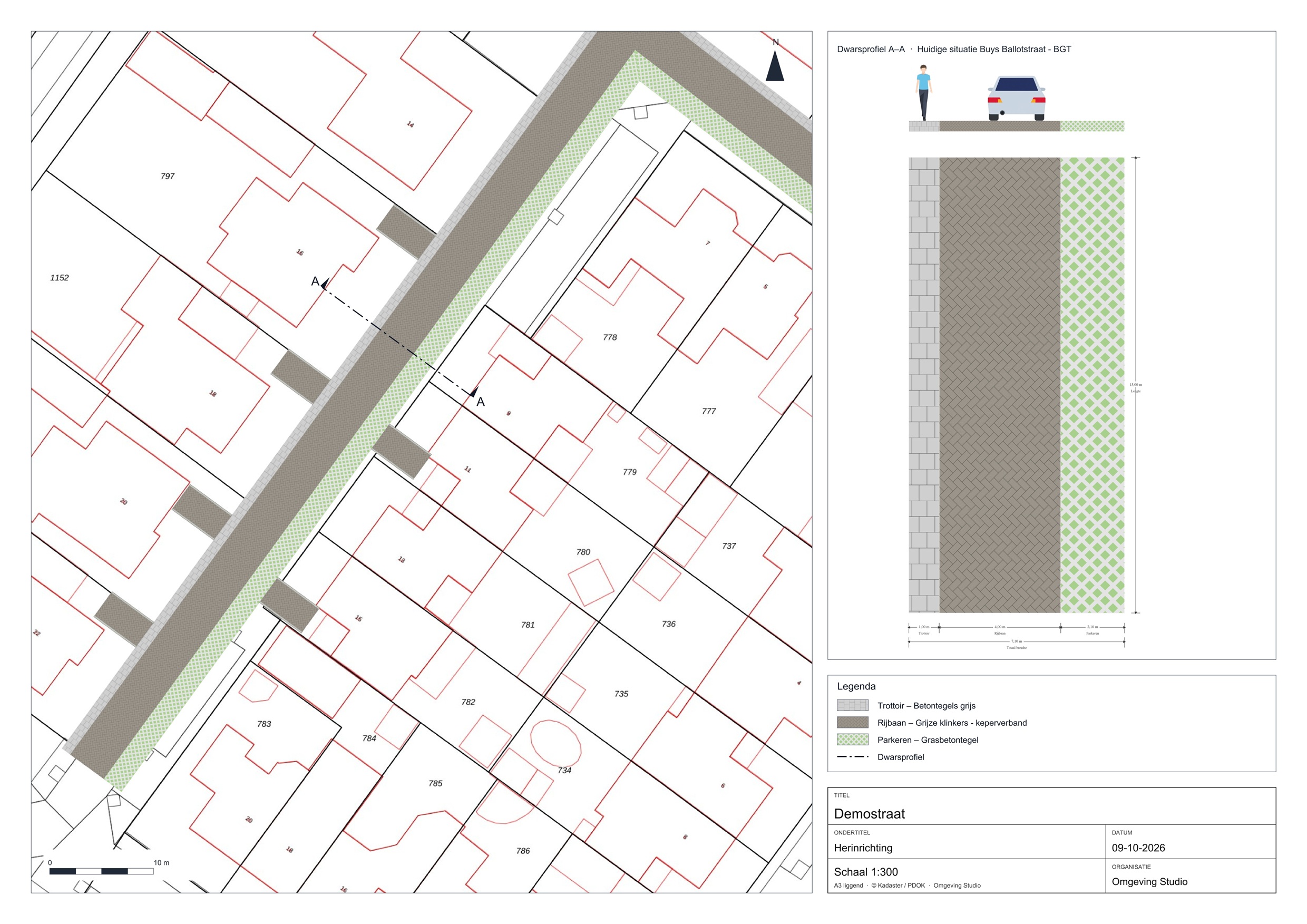Select the pedestrian figure in the cross-section
The image size is (1307, 924).
[923, 92]
